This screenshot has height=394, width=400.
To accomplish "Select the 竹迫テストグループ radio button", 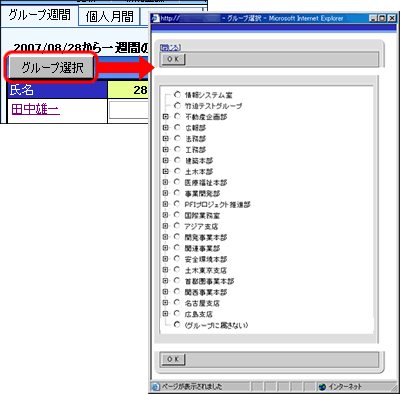I will click(x=177, y=105).
